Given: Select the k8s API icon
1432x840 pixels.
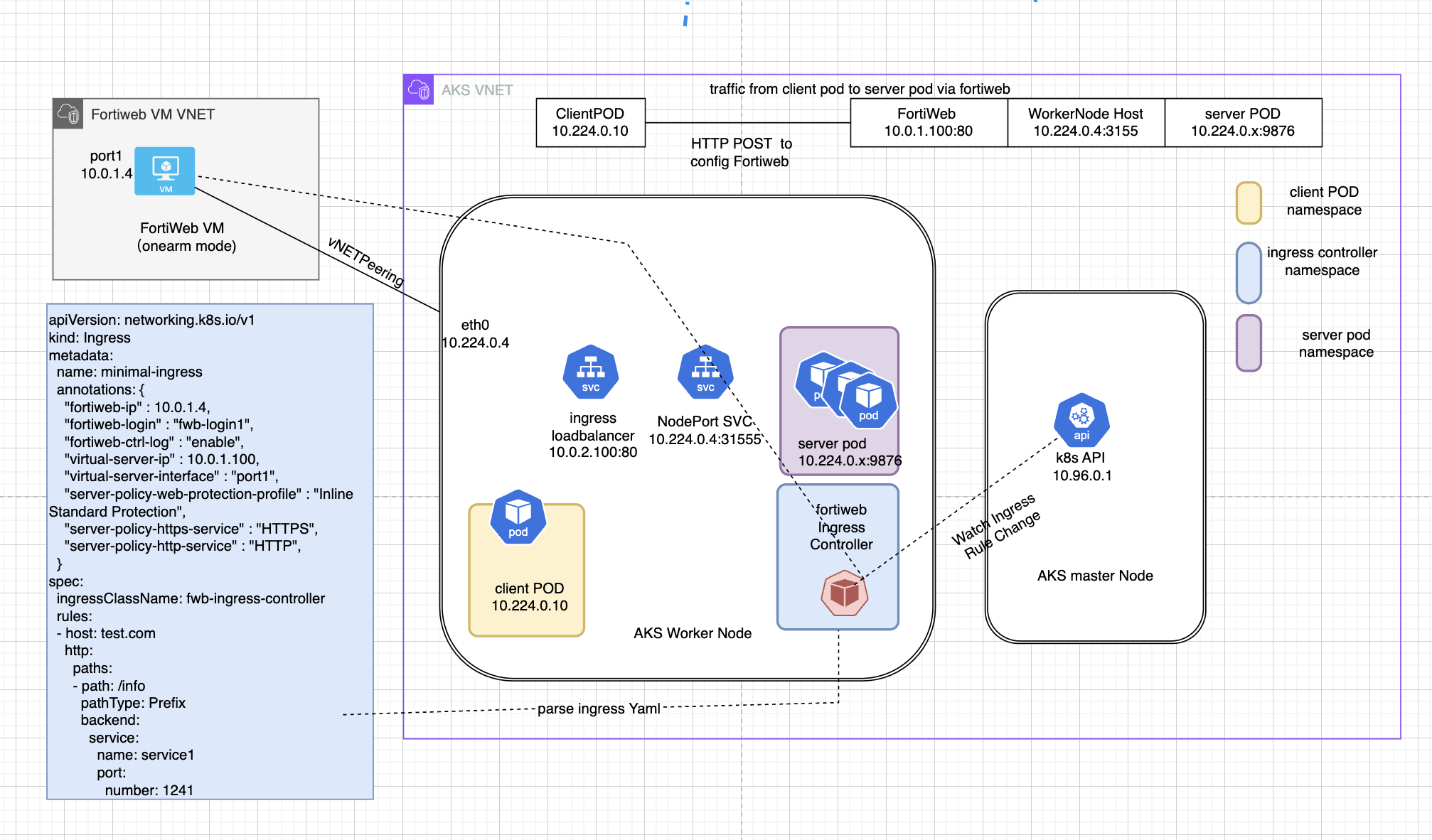Looking at the screenshot, I should point(1081,420).
